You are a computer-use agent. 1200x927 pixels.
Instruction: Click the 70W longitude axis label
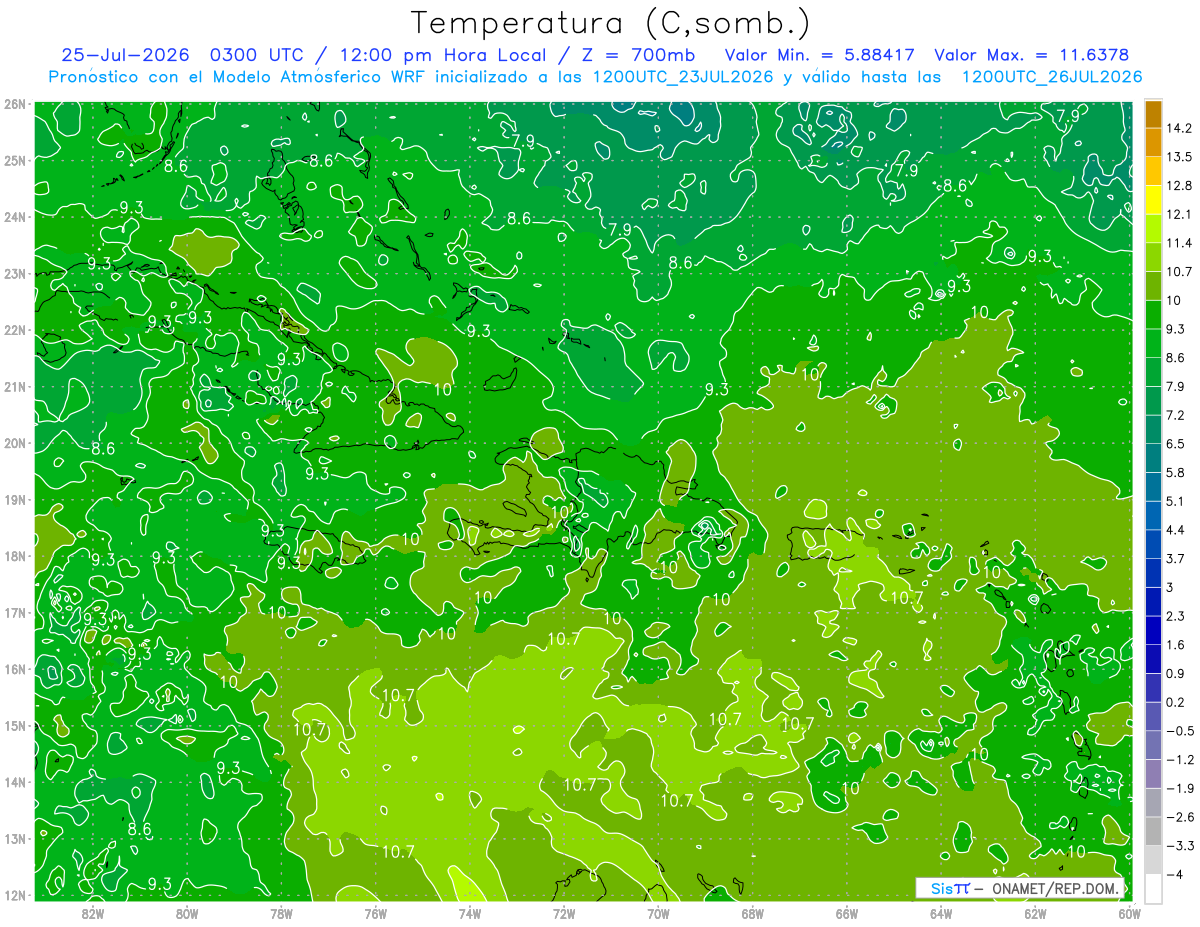coord(658,913)
